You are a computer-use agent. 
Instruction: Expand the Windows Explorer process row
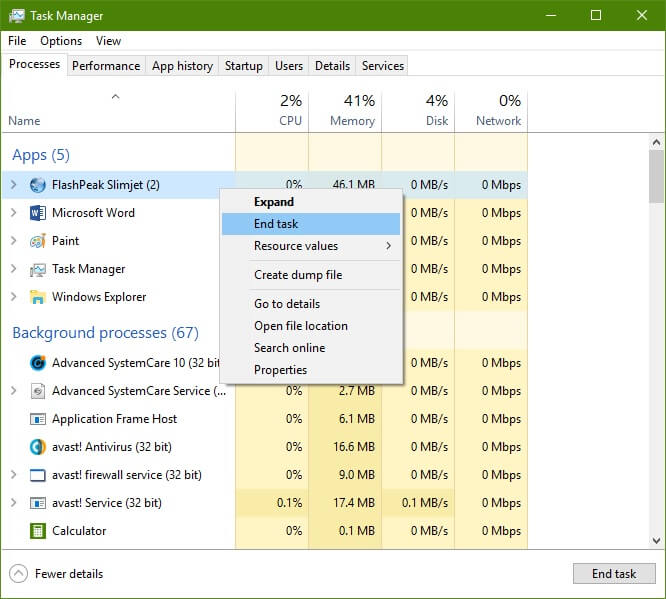click(x=14, y=297)
